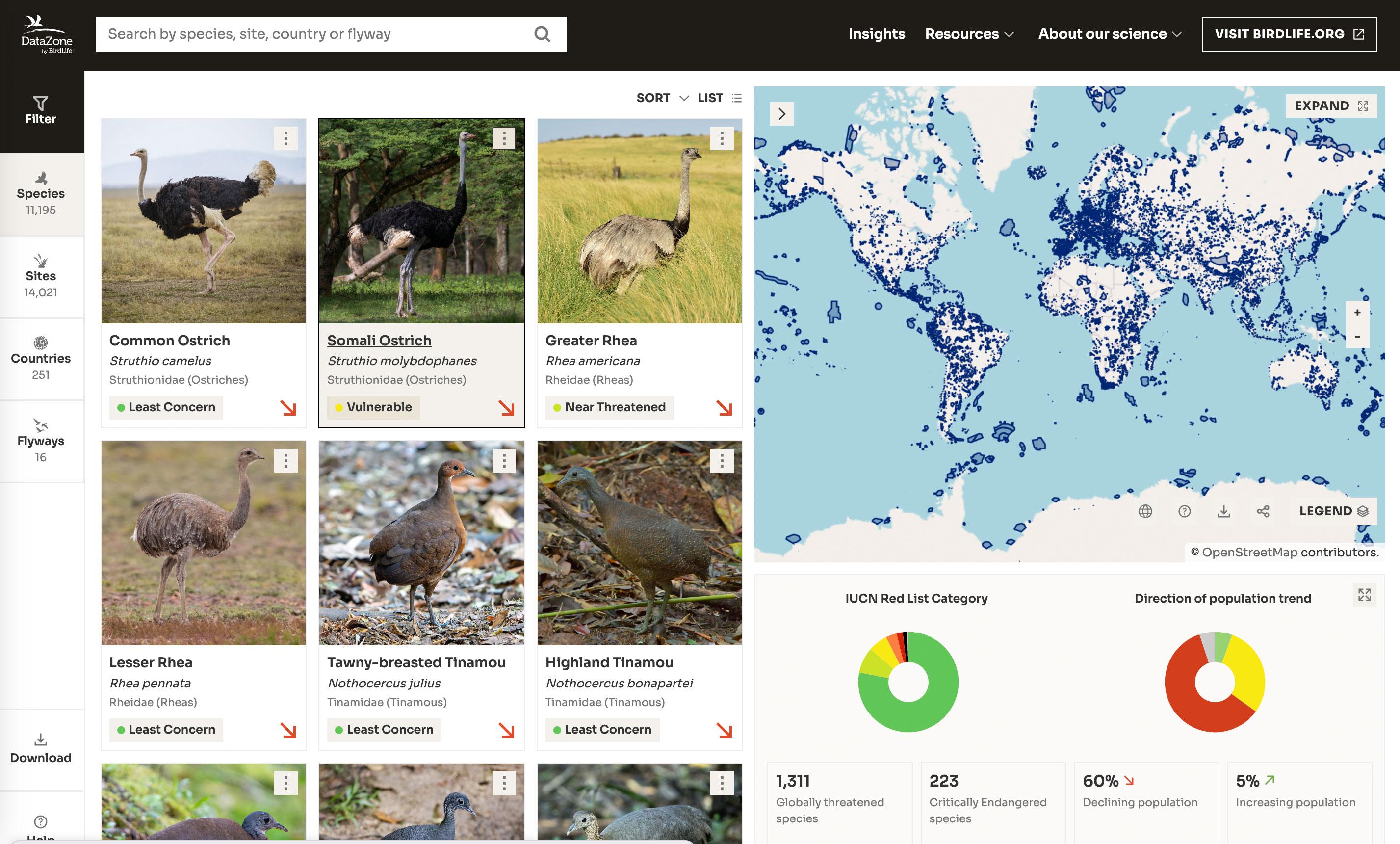Expand the Resources menu
Screen dimensions: 1400x844
(x=969, y=34)
